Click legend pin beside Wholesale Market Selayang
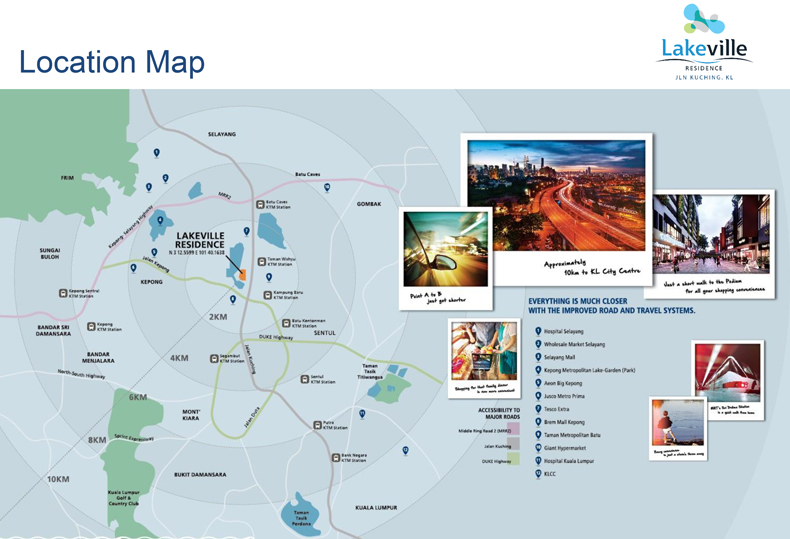The image size is (790, 539). [x=538, y=344]
